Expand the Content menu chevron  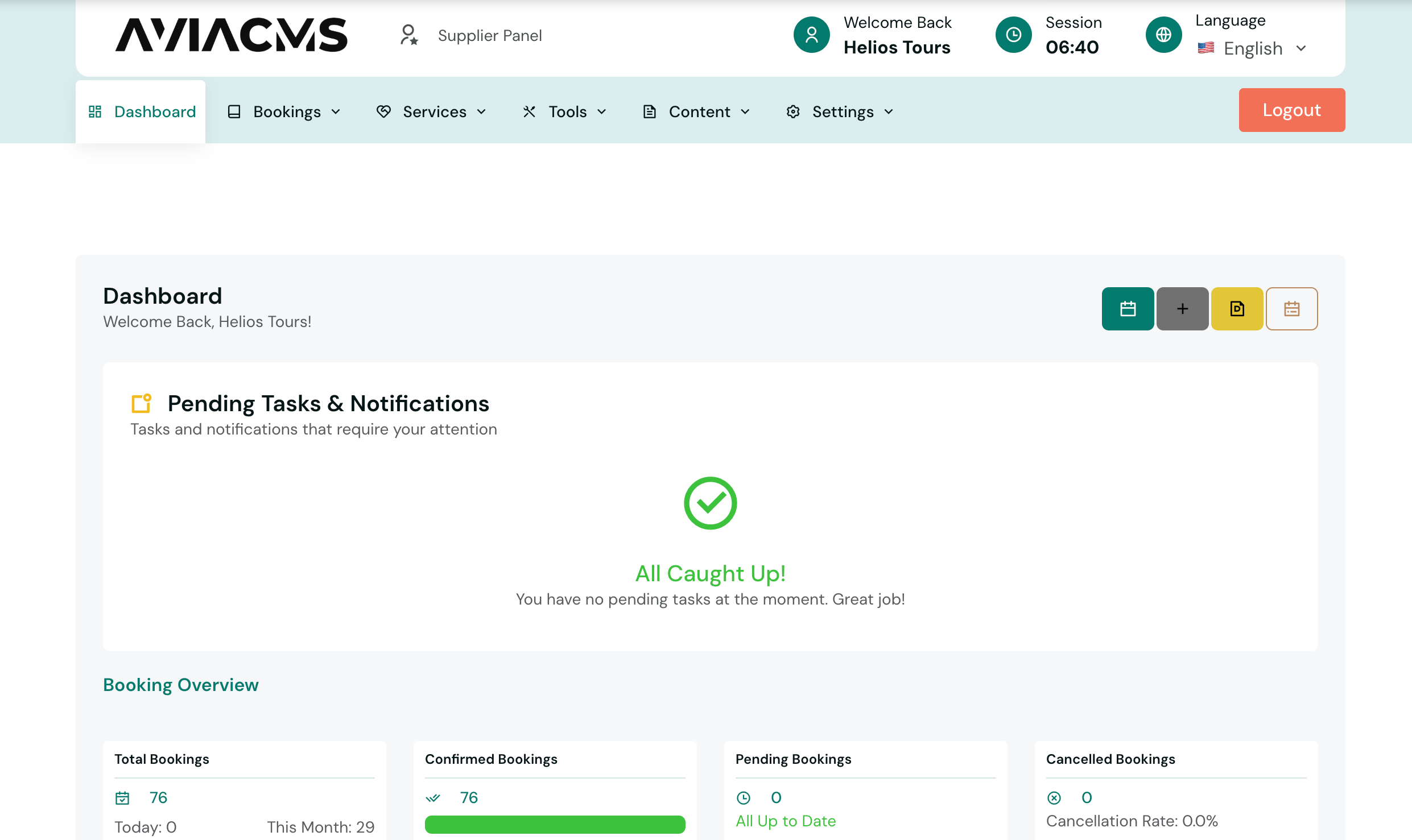coord(745,112)
